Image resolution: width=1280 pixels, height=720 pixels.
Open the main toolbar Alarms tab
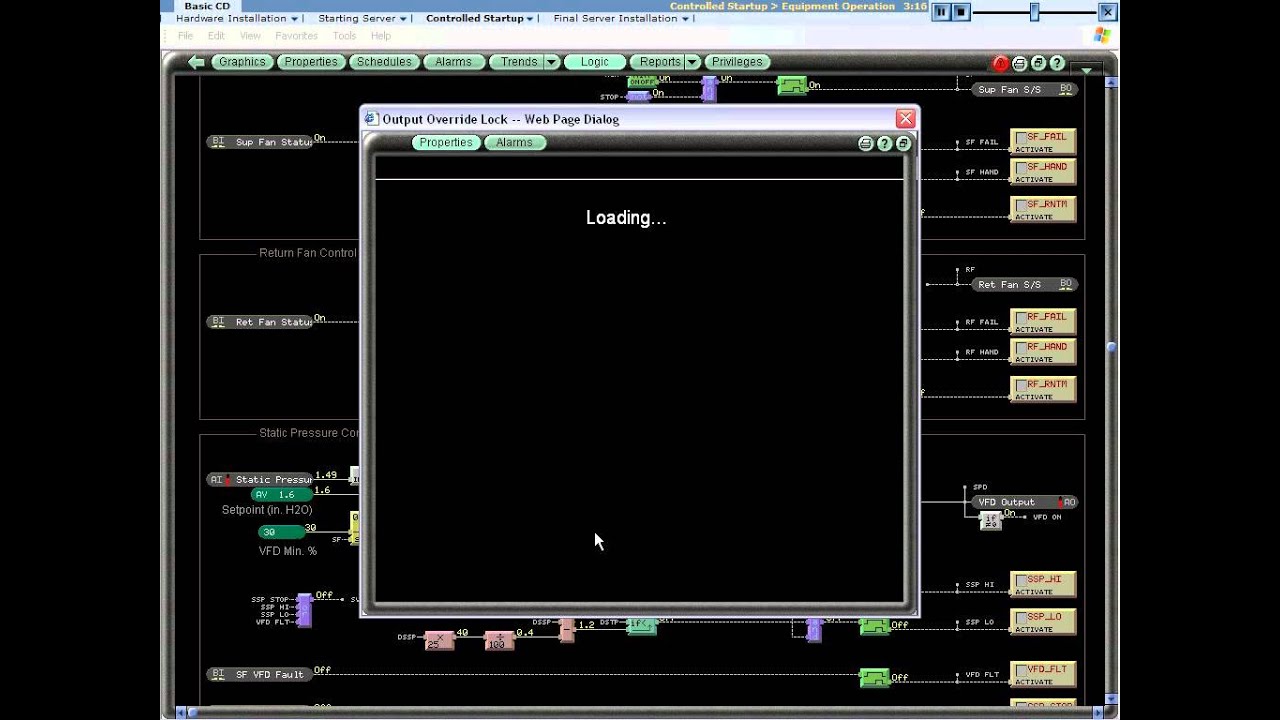click(x=453, y=62)
